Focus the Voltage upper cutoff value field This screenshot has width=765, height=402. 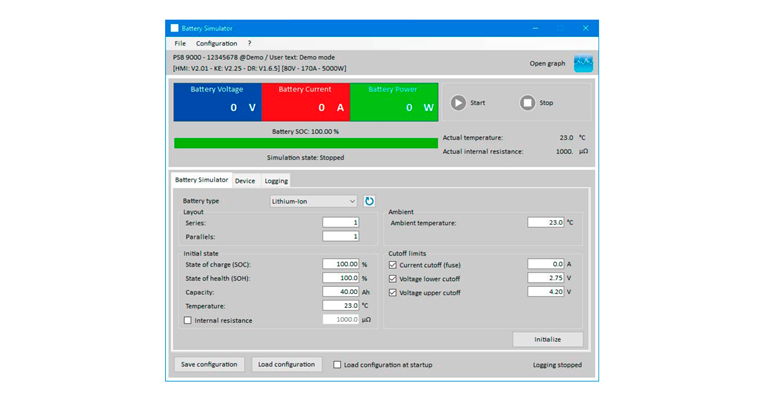pos(545,292)
